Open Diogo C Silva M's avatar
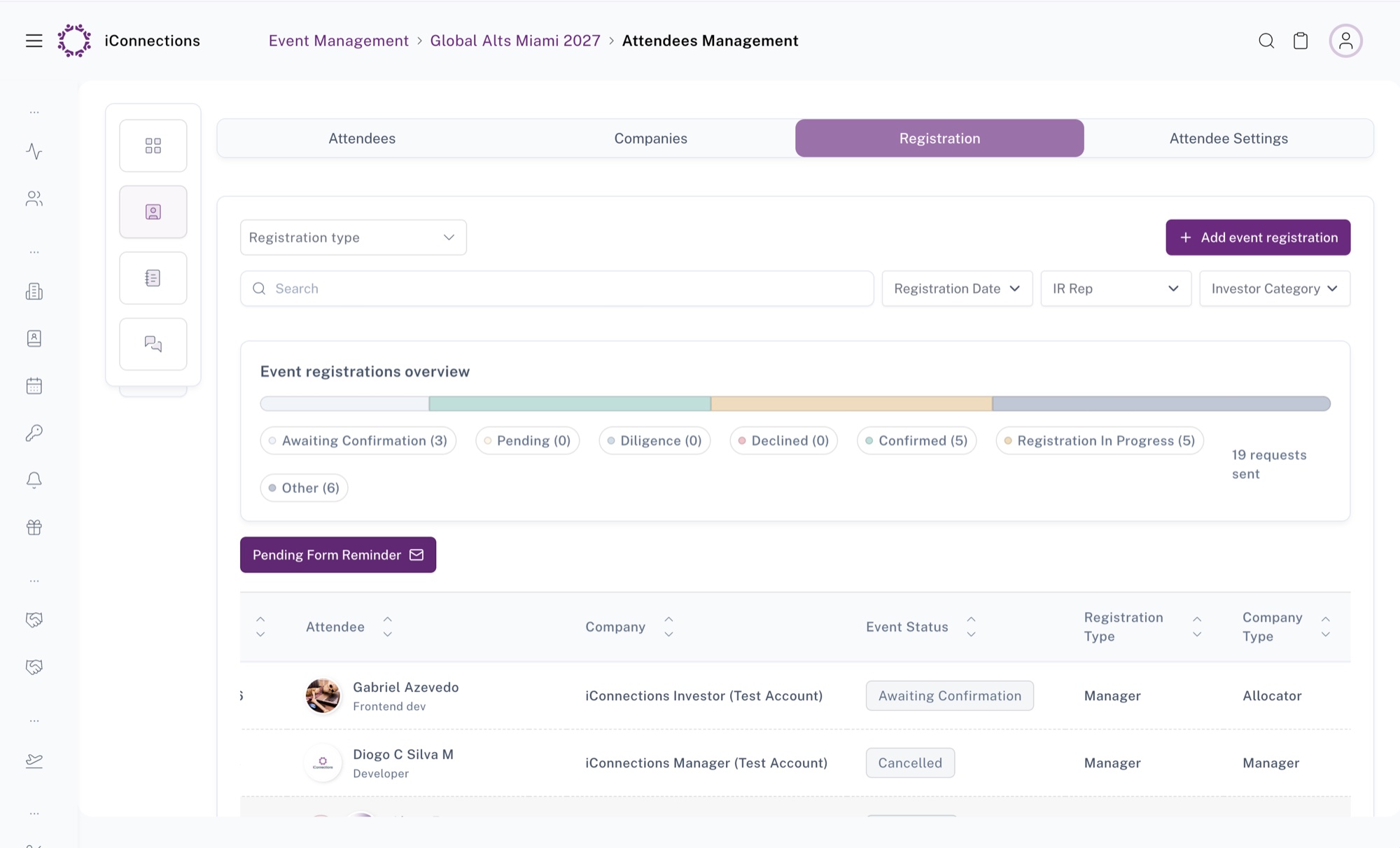 [x=323, y=763]
